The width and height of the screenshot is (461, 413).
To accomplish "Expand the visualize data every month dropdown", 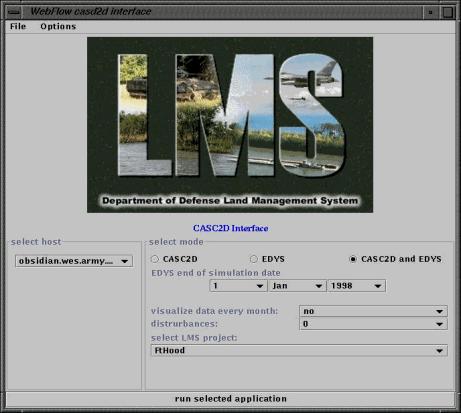I will (x=373, y=311).
